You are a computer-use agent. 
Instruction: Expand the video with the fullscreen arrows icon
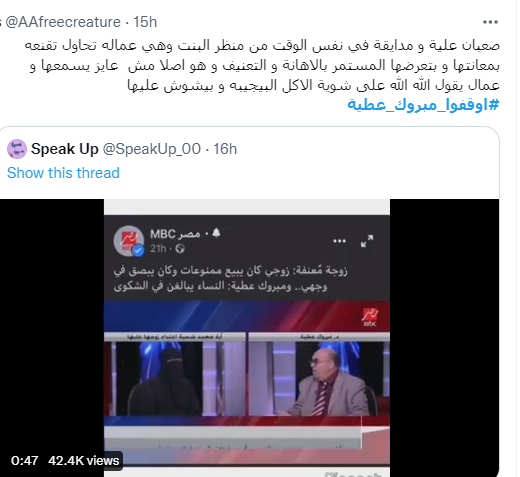click(367, 241)
